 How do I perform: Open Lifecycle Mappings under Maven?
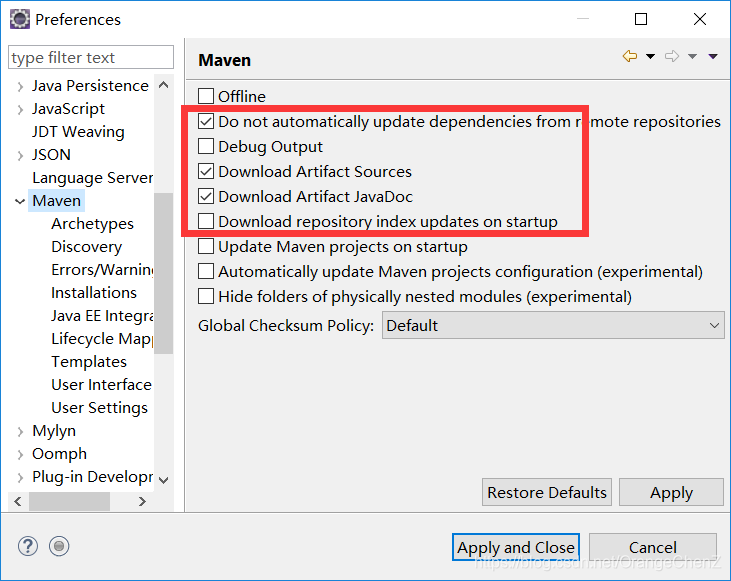pos(102,339)
